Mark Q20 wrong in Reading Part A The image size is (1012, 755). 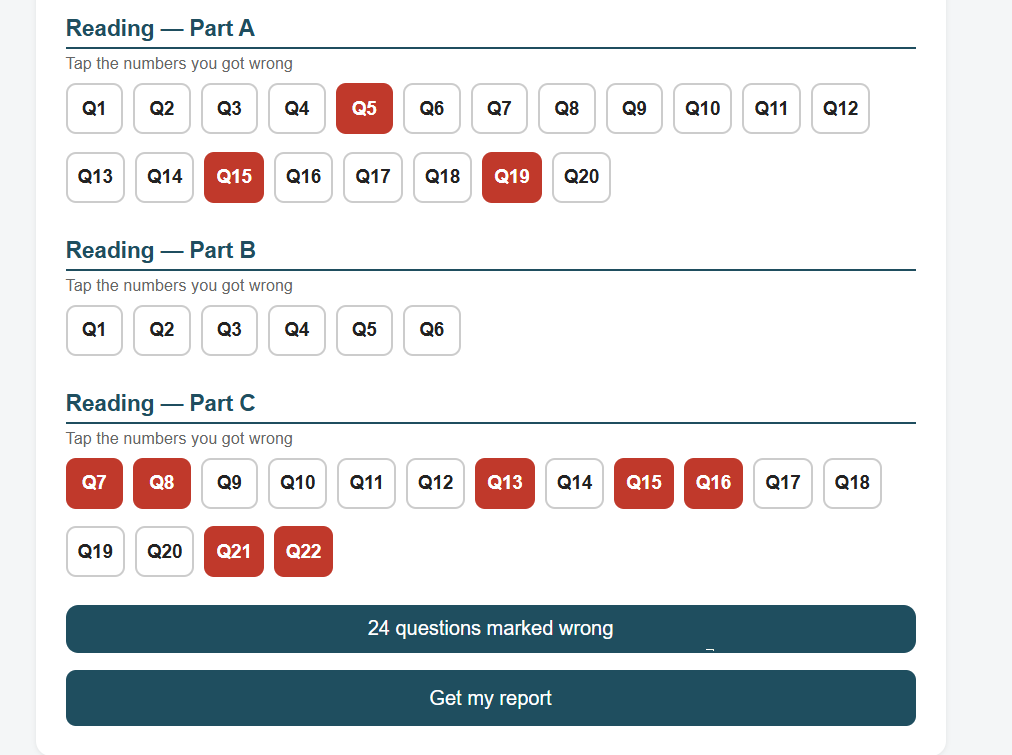(582, 177)
